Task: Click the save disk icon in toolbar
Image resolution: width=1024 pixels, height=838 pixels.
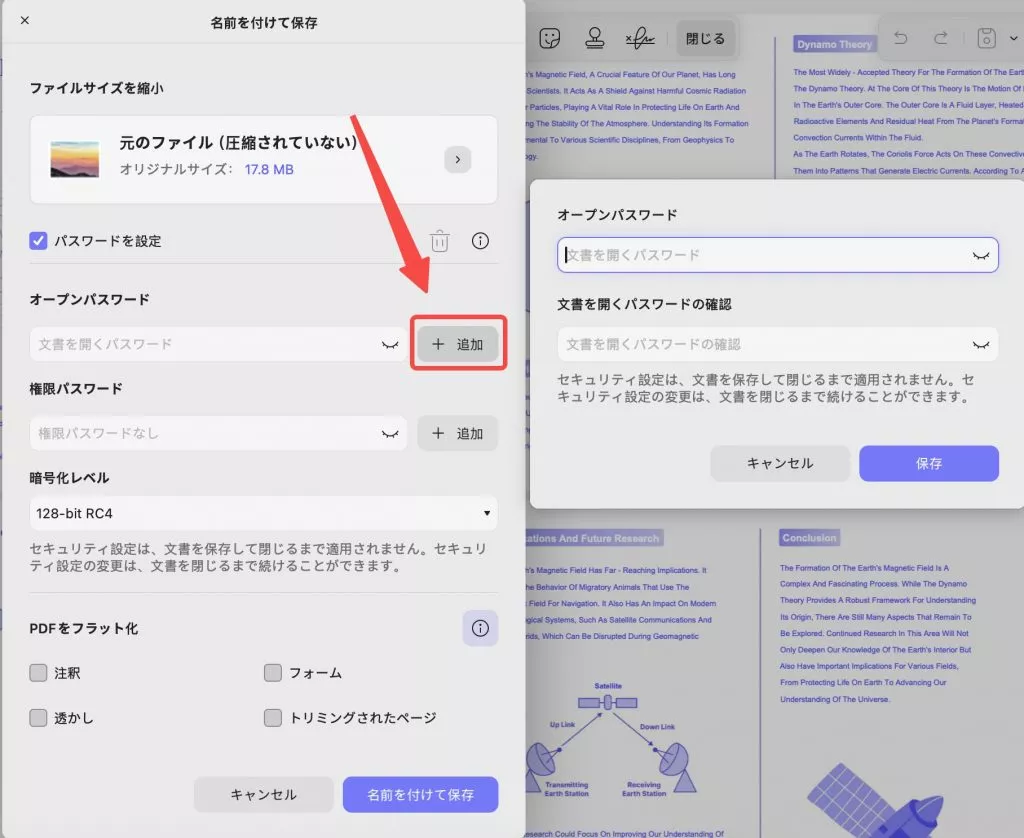Action: pyautogui.click(x=986, y=38)
